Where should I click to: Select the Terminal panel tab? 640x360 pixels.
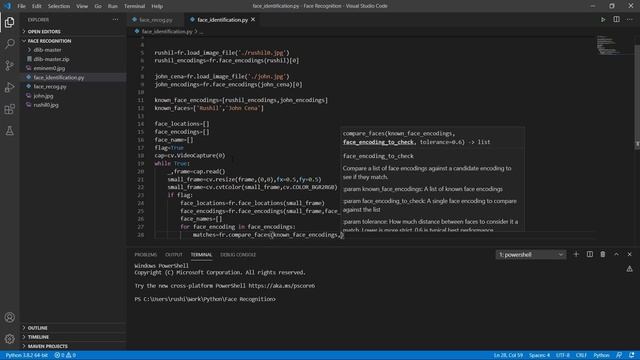pyautogui.click(x=202, y=255)
